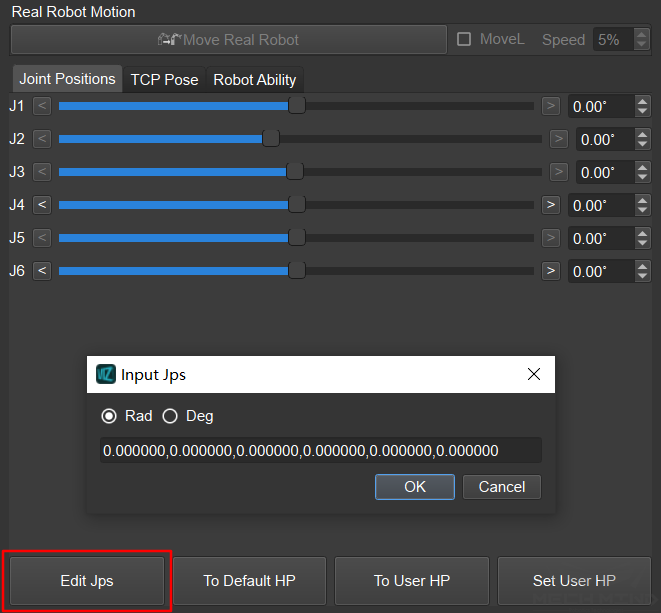Image resolution: width=661 pixels, height=613 pixels.
Task: Select the Deg radio button
Action: coord(170,416)
